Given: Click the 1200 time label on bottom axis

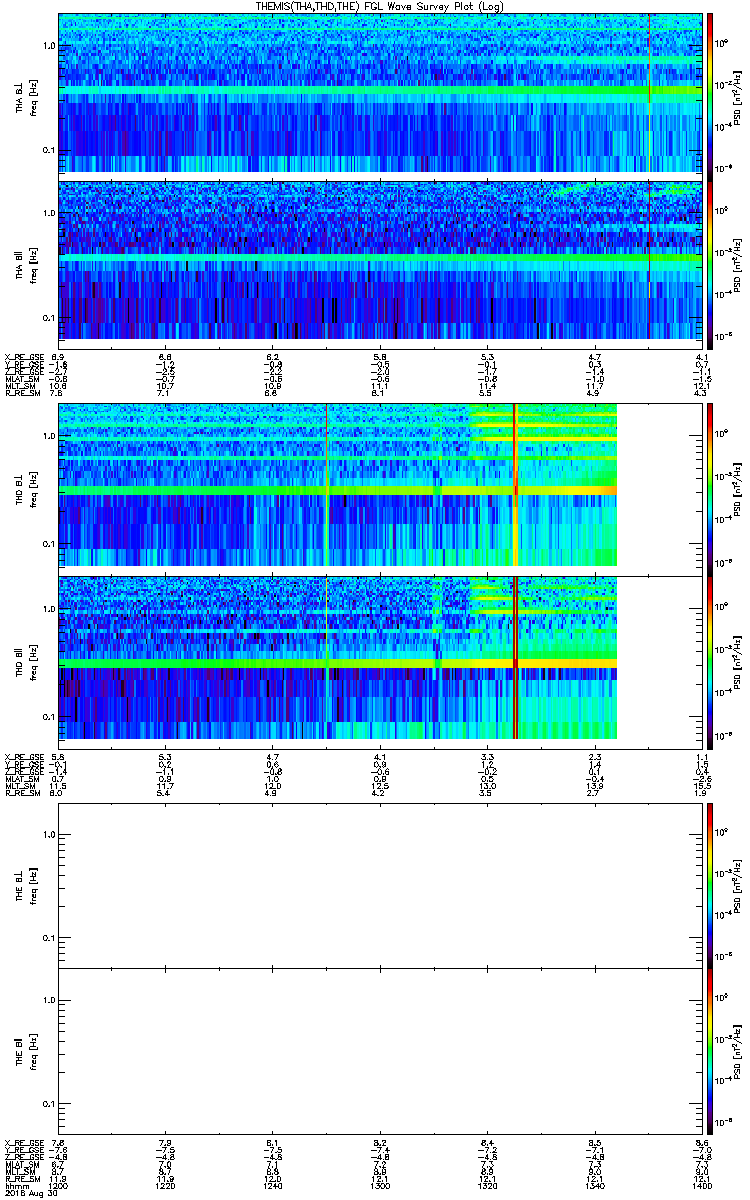Looking at the screenshot, I should pyautogui.click(x=59, y=1185).
